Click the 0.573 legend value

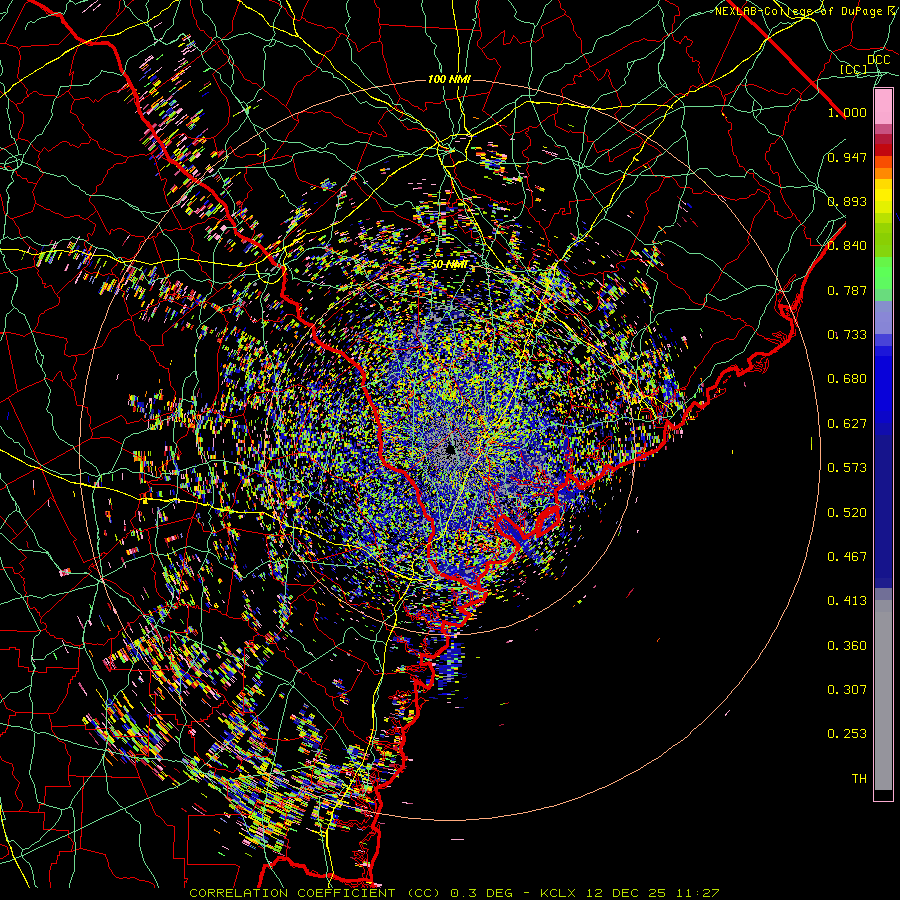(x=847, y=468)
